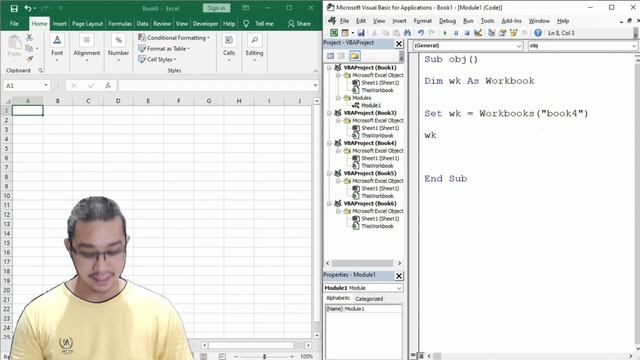The image size is (640, 360).
Task: Open the Name Box dropdown arrow
Action: (x=46, y=85)
